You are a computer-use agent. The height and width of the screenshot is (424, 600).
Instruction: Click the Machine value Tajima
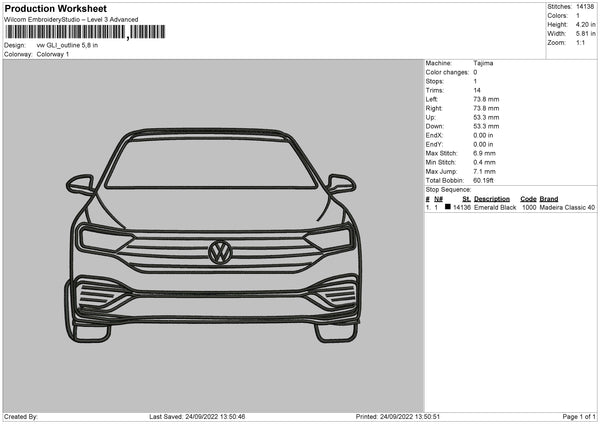483,63
